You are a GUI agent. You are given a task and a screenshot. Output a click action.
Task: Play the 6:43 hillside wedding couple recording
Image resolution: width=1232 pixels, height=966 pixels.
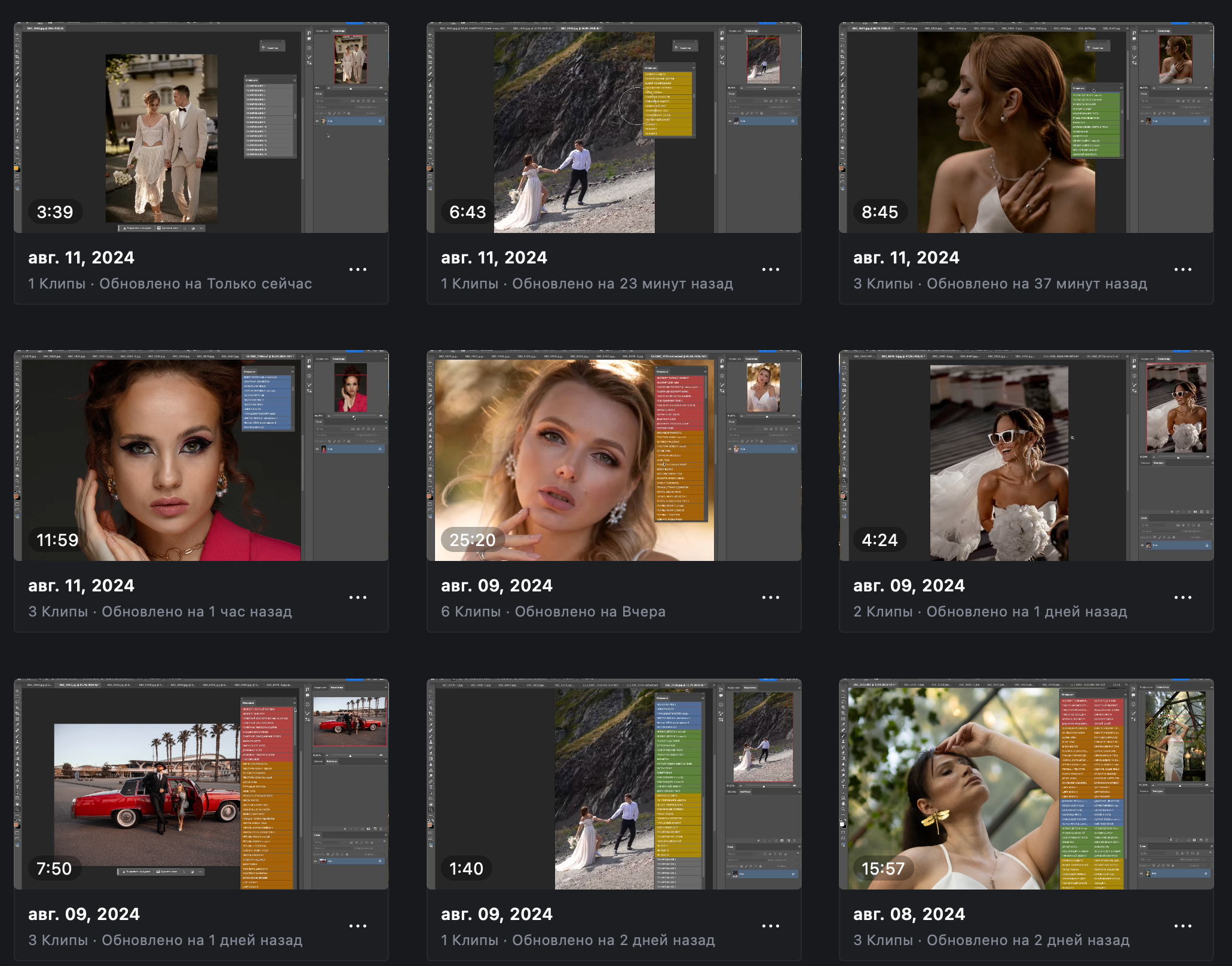click(x=614, y=128)
